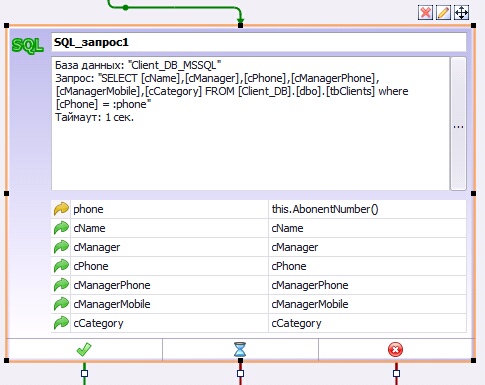Select the this.AbonentNumber() value cell
This screenshot has height=385, width=485.
[367, 209]
